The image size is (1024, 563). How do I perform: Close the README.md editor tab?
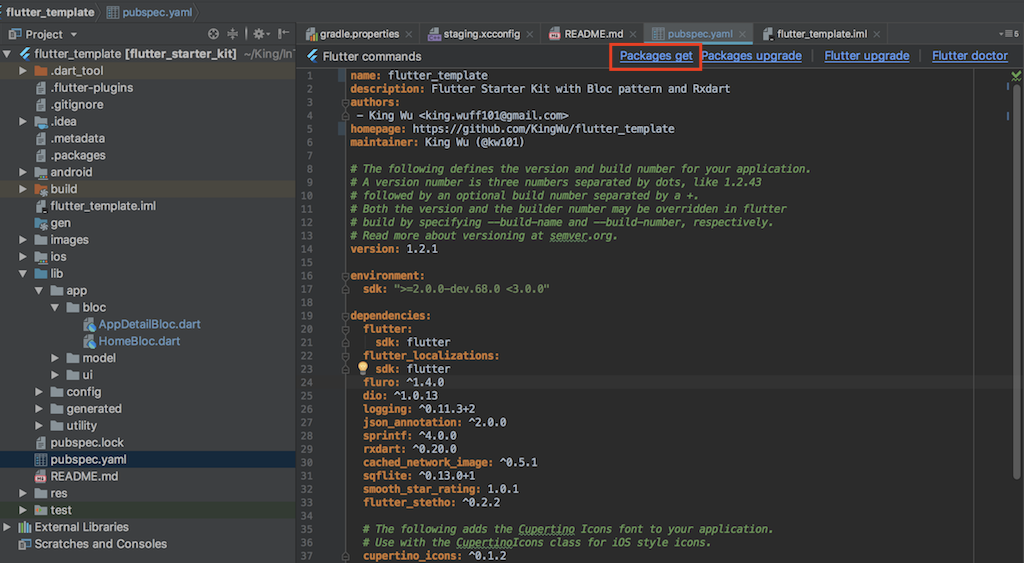[633, 35]
